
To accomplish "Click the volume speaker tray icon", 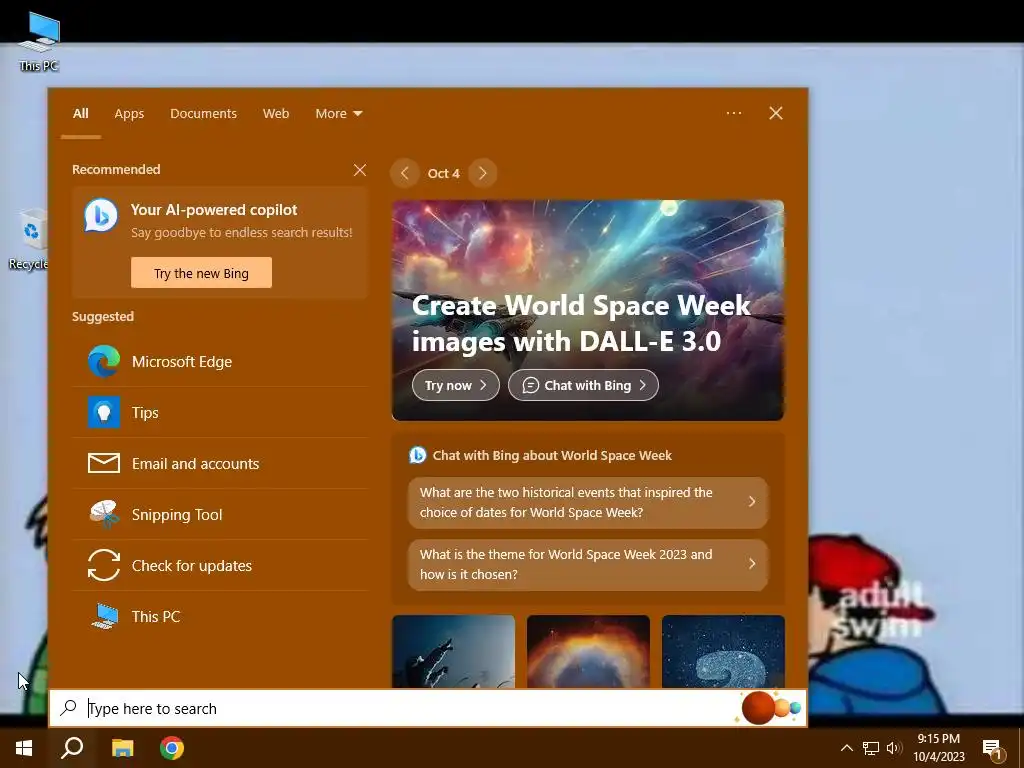I will coord(893,748).
